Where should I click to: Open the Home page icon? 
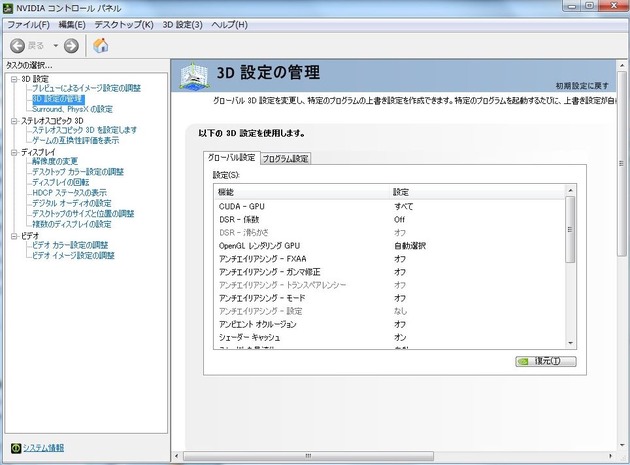tap(100, 45)
